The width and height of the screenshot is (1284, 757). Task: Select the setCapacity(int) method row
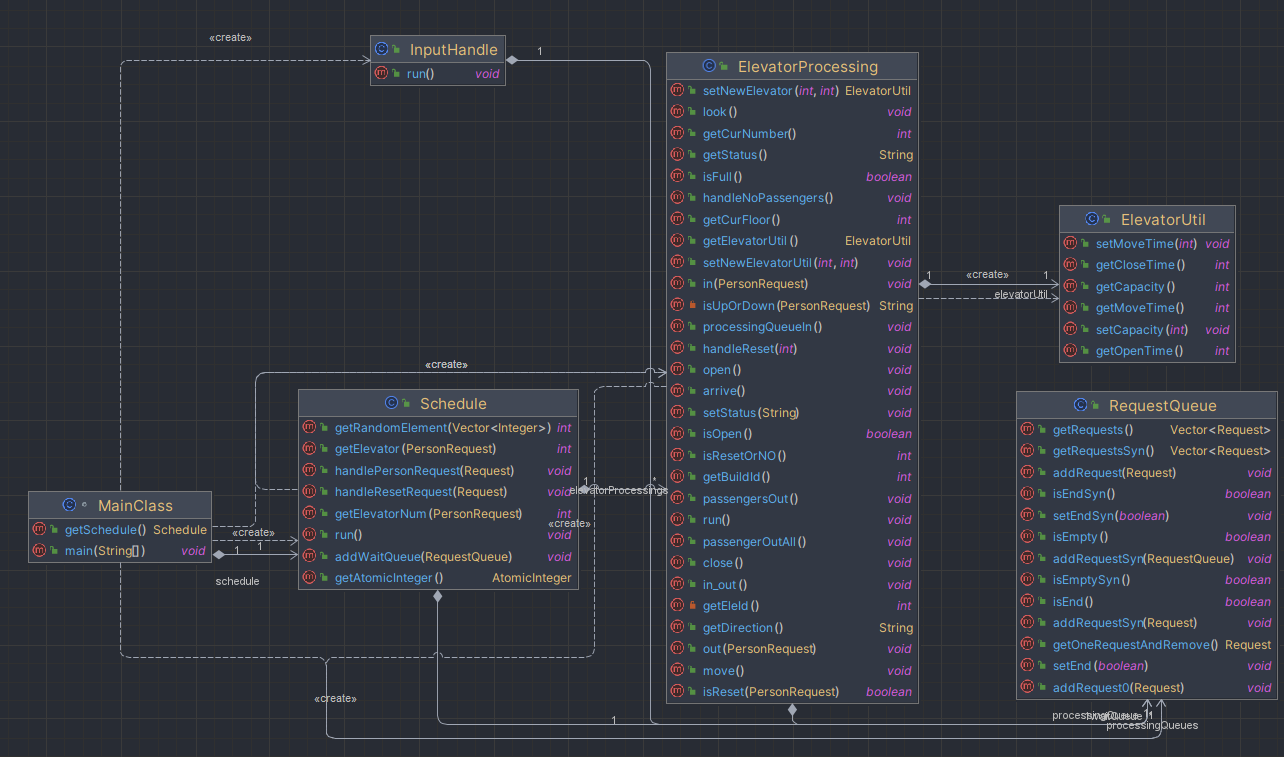[1148, 329]
